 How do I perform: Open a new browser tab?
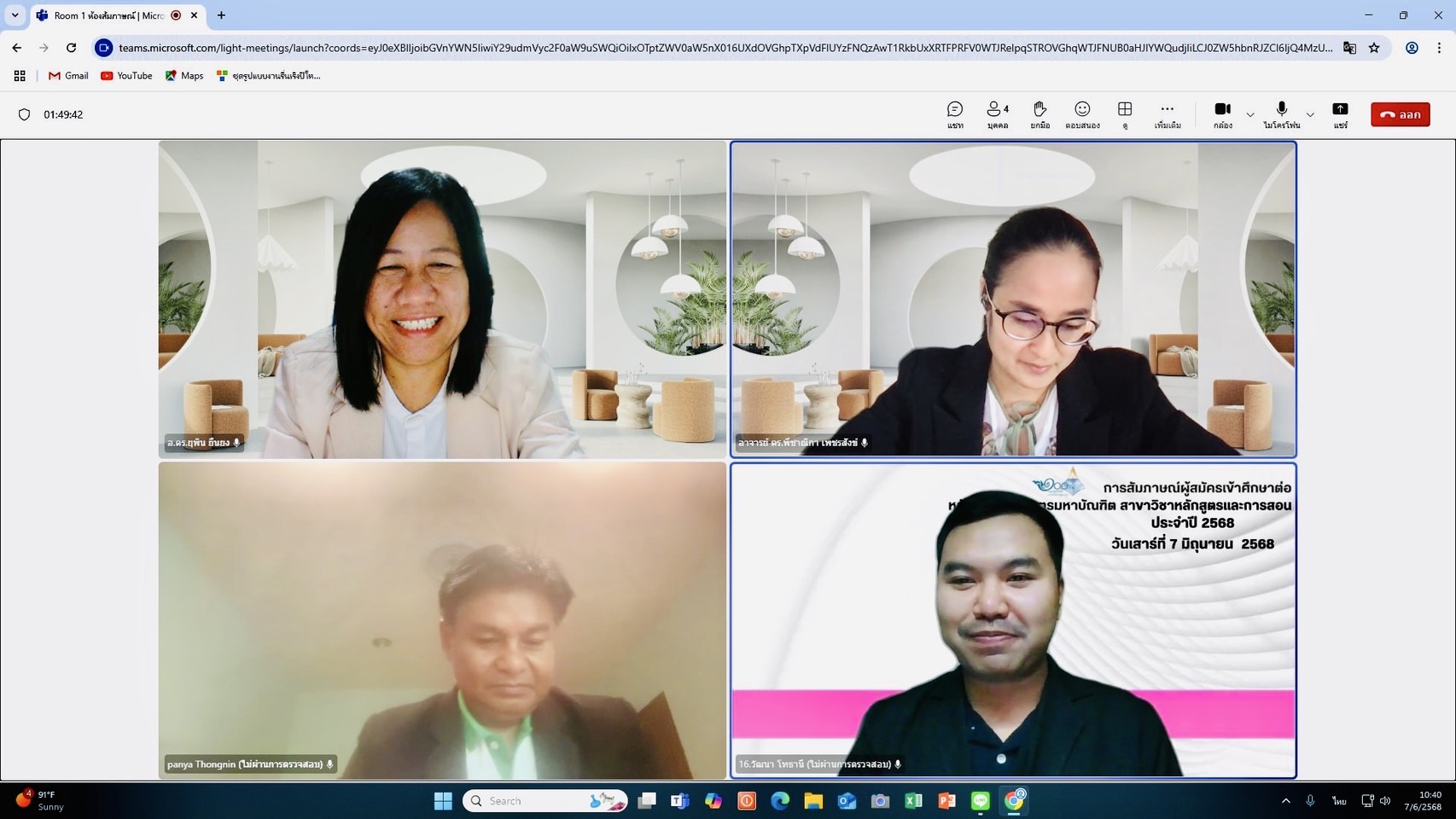(x=221, y=15)
